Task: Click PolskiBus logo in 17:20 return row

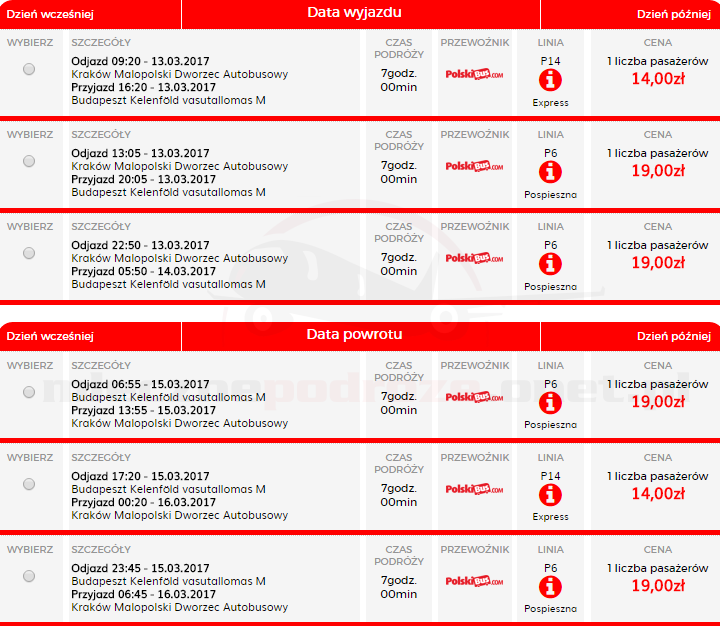Action: pyautogui.click(x=474, y=489)
